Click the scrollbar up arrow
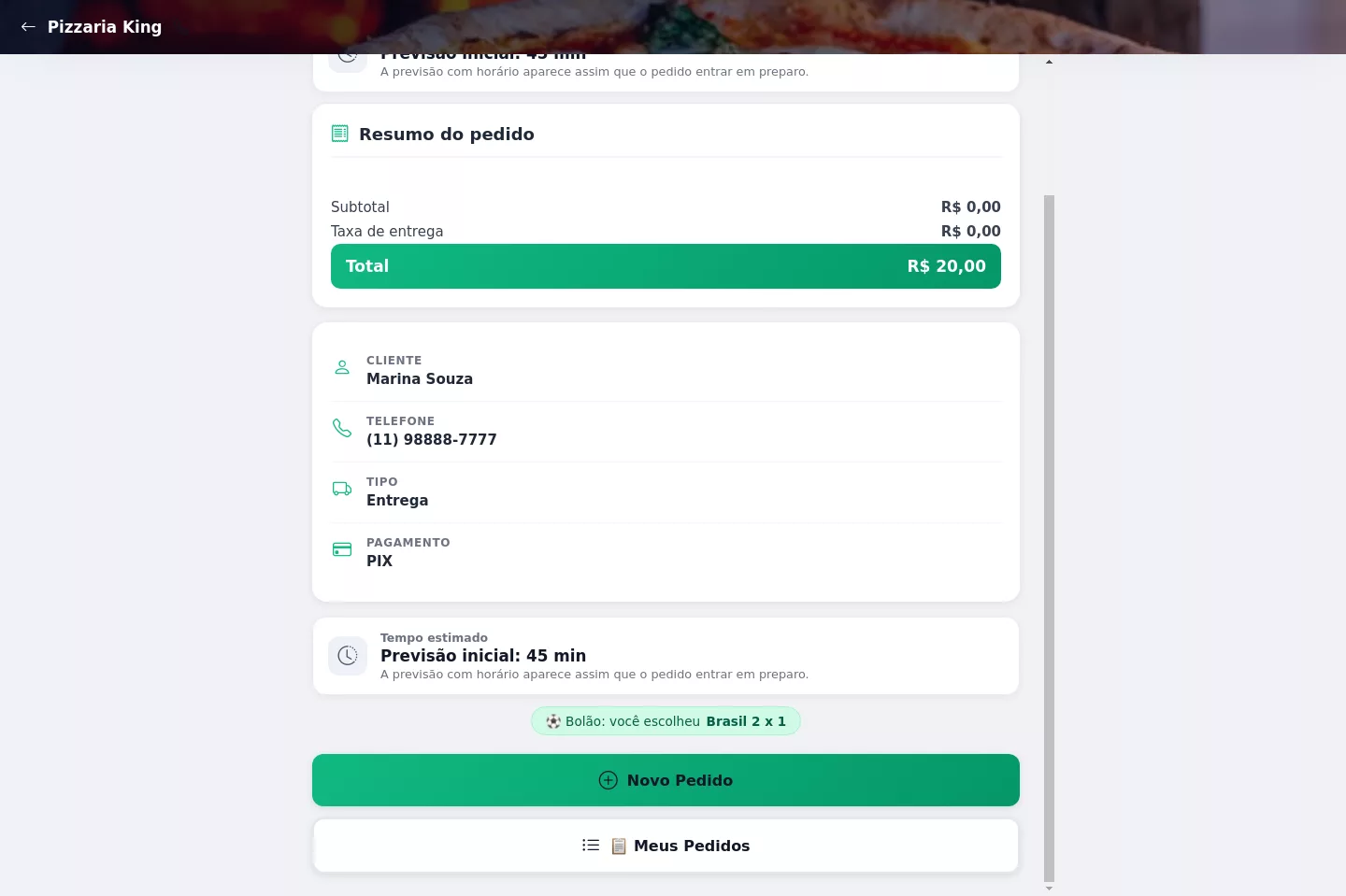The width and height of the screenshot is (1346, 896). 1049,62
